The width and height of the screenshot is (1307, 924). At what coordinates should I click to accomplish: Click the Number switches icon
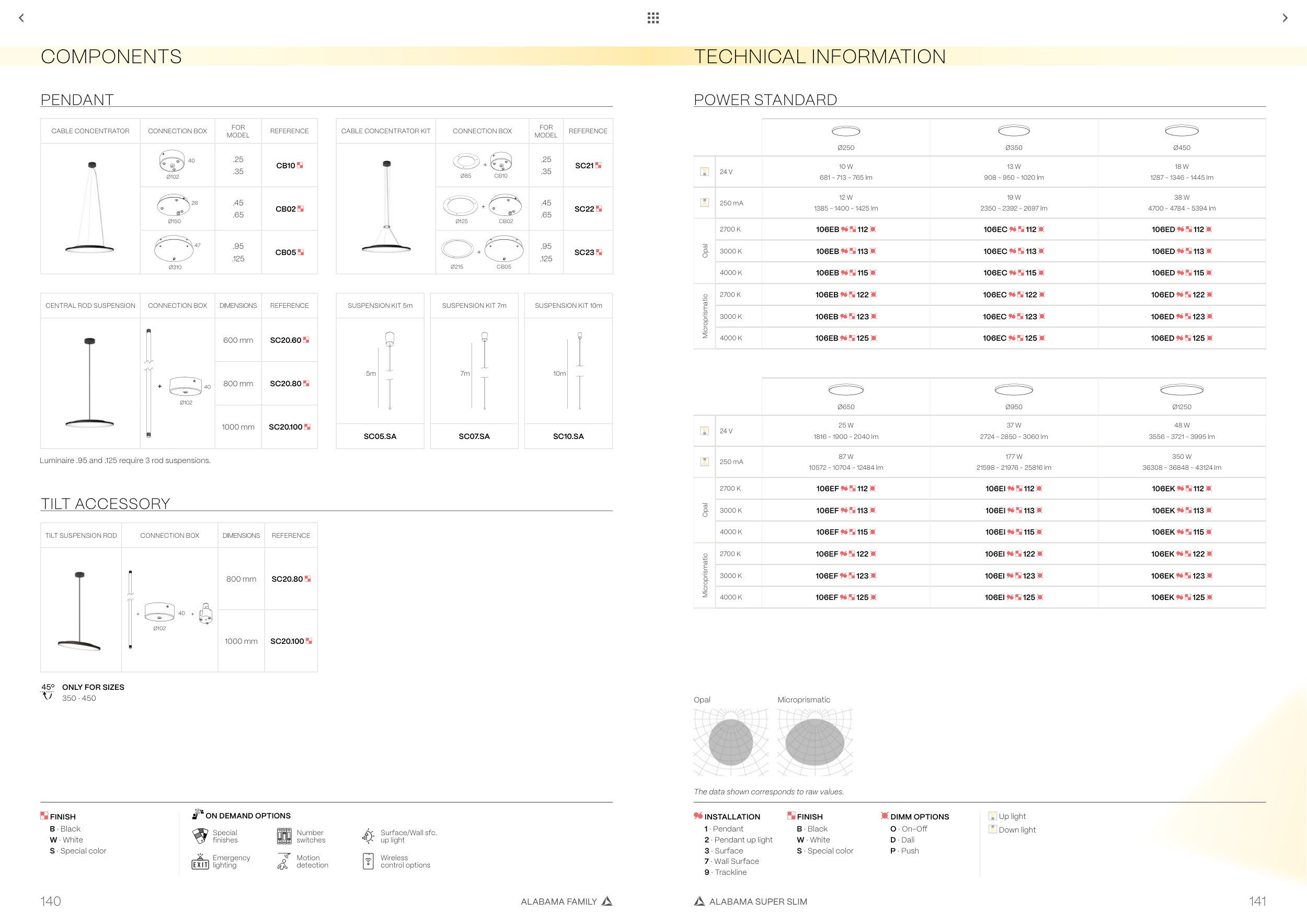pos(284,836)
